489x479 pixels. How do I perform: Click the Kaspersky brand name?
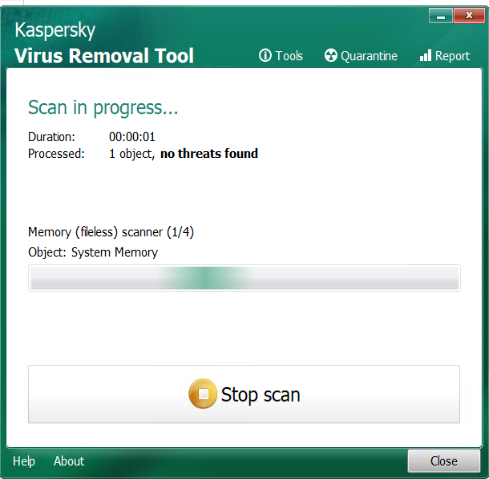(x=55, y=30)
